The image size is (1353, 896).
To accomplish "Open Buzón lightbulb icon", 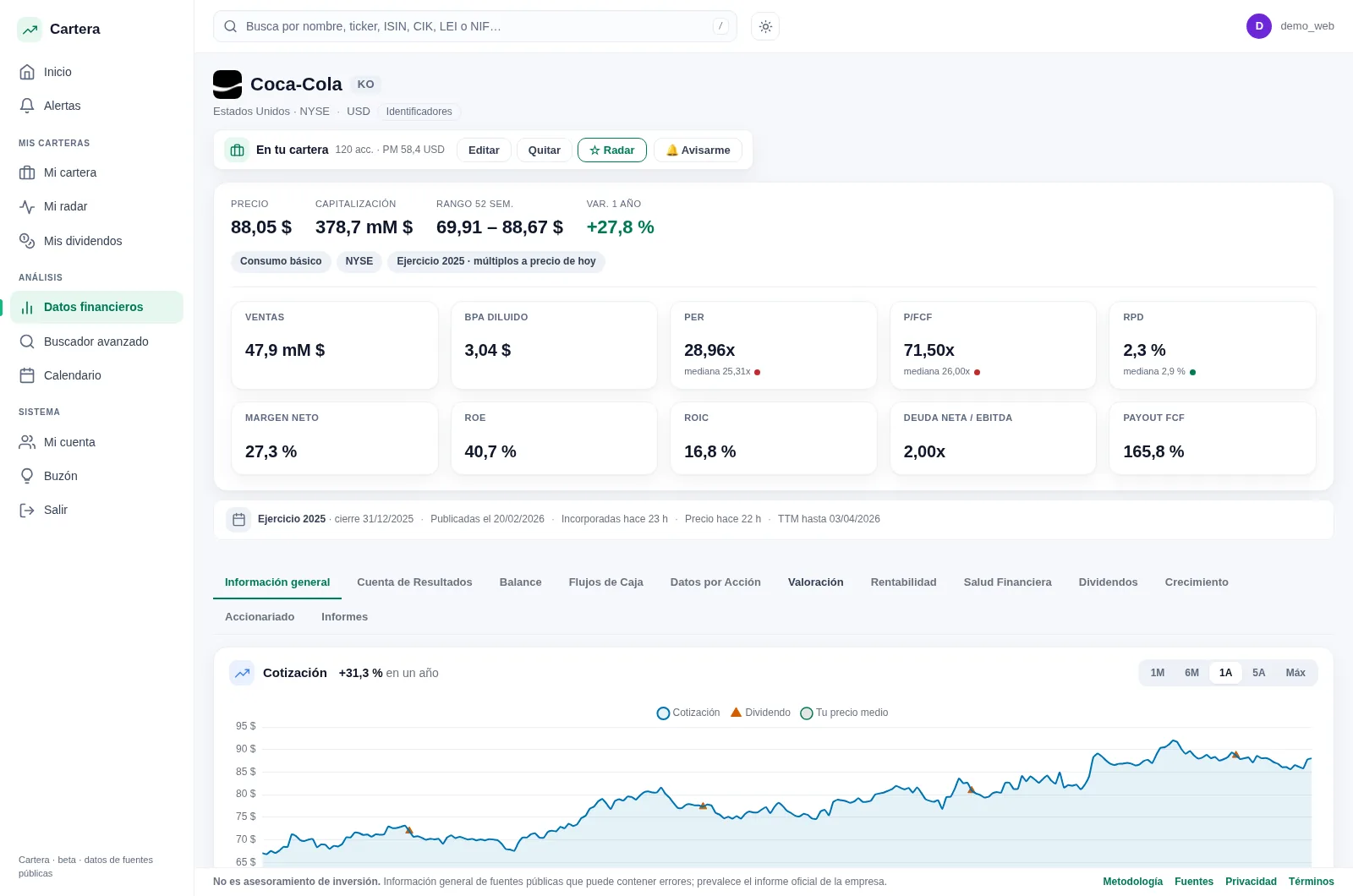I will click(x=27, y=476).
